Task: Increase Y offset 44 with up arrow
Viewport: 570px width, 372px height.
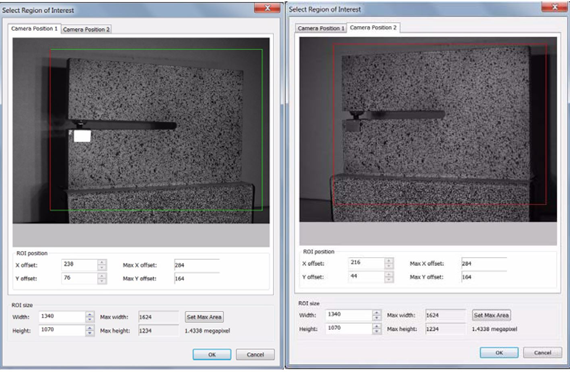Action: pyautogui.click(x=389, y=274)
